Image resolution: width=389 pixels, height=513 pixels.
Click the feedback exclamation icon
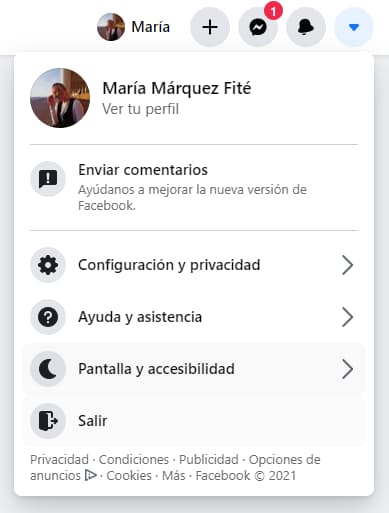pyautogui.click(x=48, y=179)
